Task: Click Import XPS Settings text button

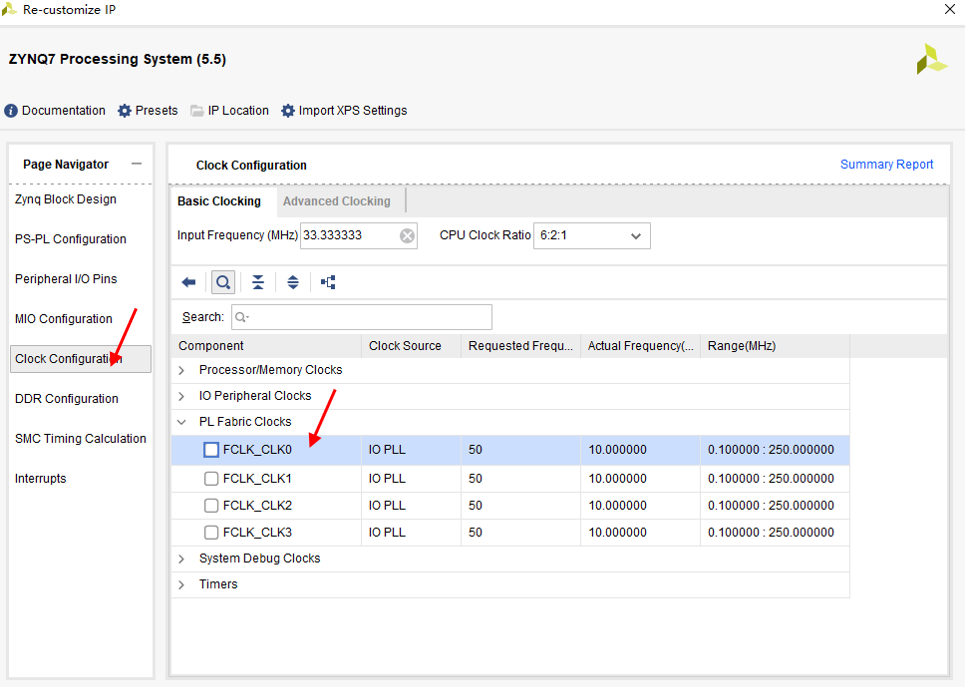Action: pyautogui.click(x=353, y=111)
